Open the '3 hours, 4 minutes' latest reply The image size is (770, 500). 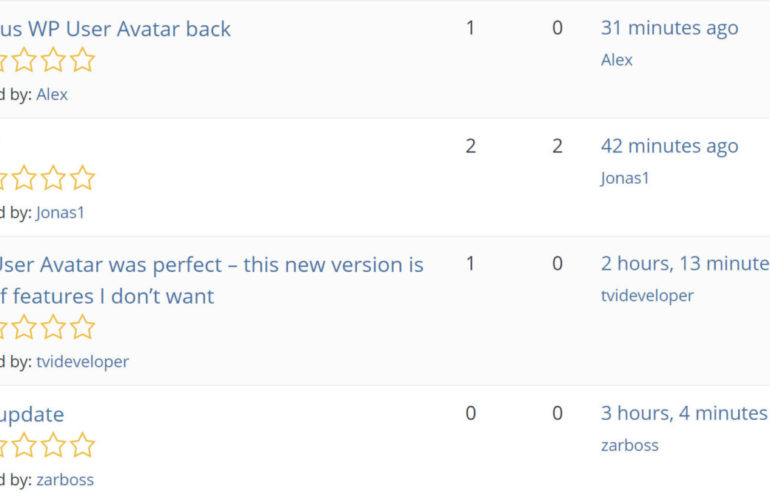[684, 413]
